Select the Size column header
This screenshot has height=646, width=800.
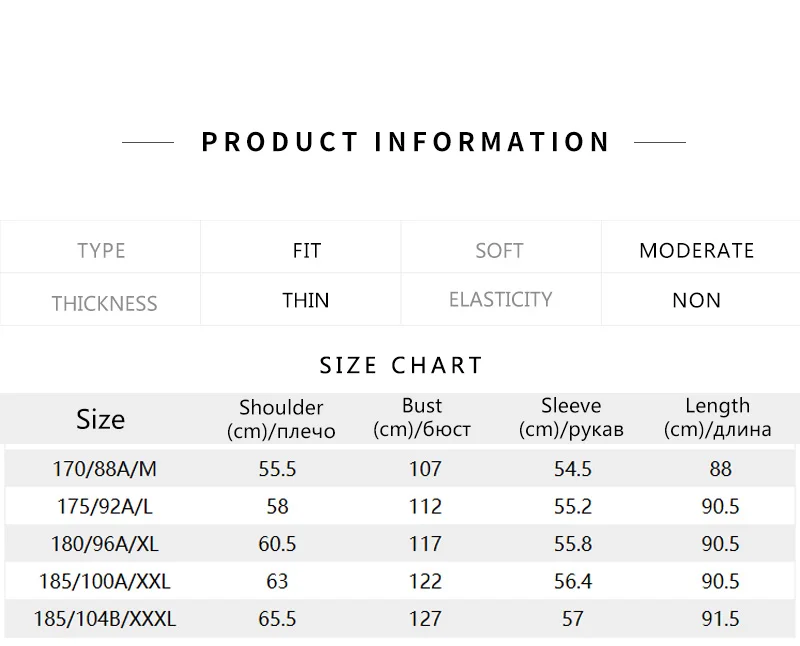click(100, 419)
